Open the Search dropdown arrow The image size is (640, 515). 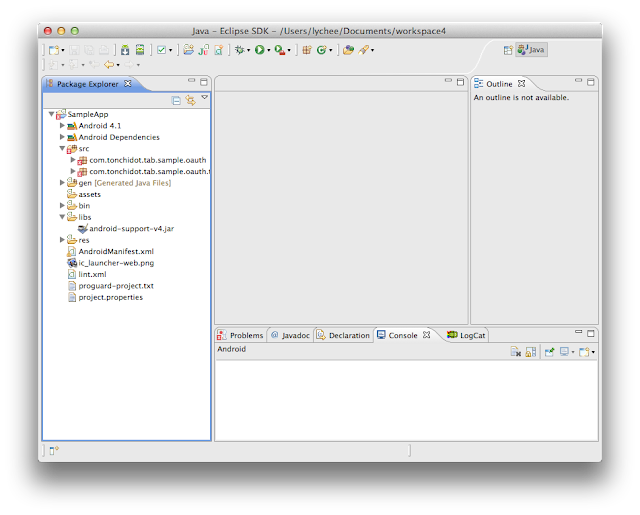372,51
